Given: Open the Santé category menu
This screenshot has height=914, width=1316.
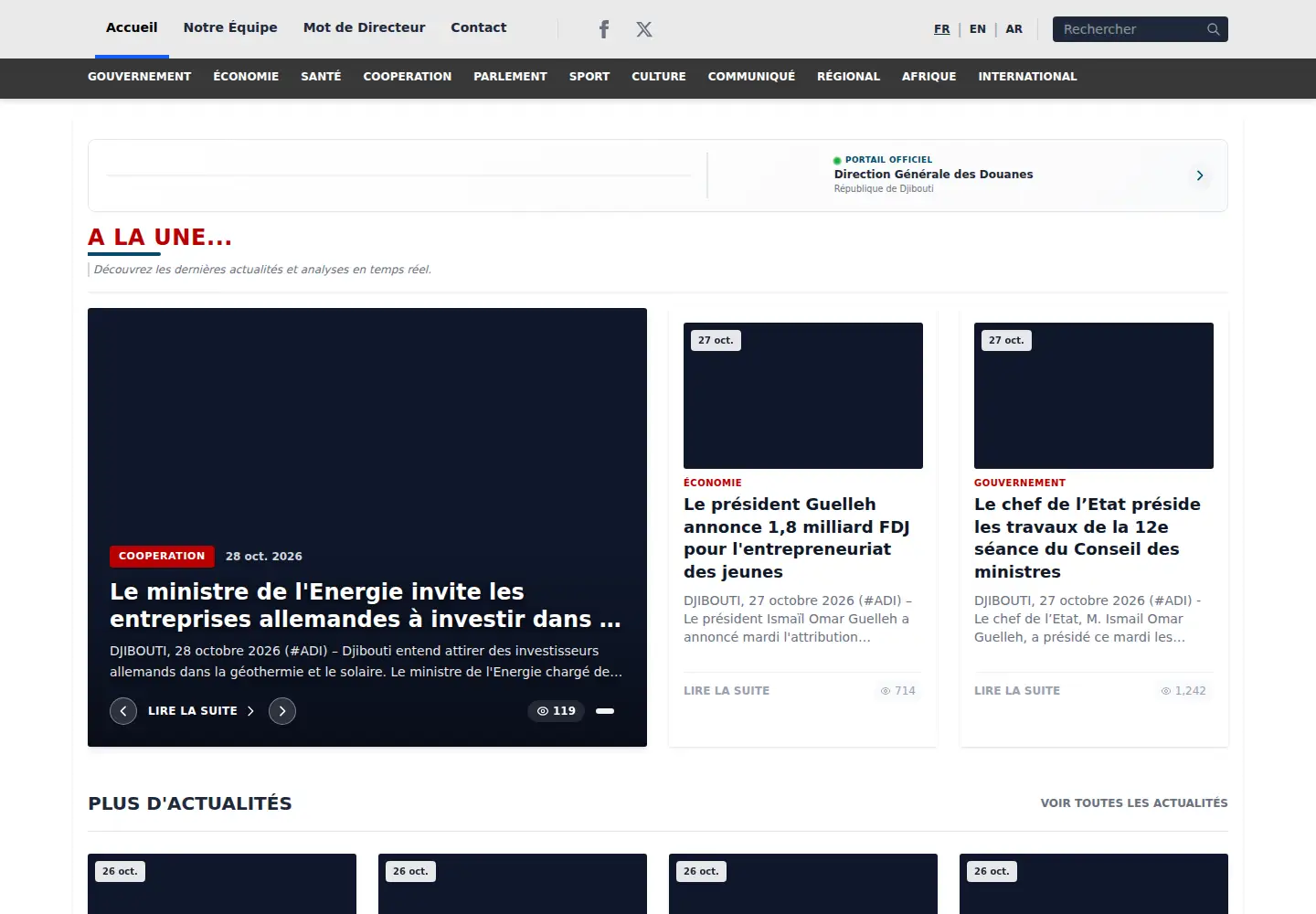Looking at the screenshot, I should tap(321, 77).
